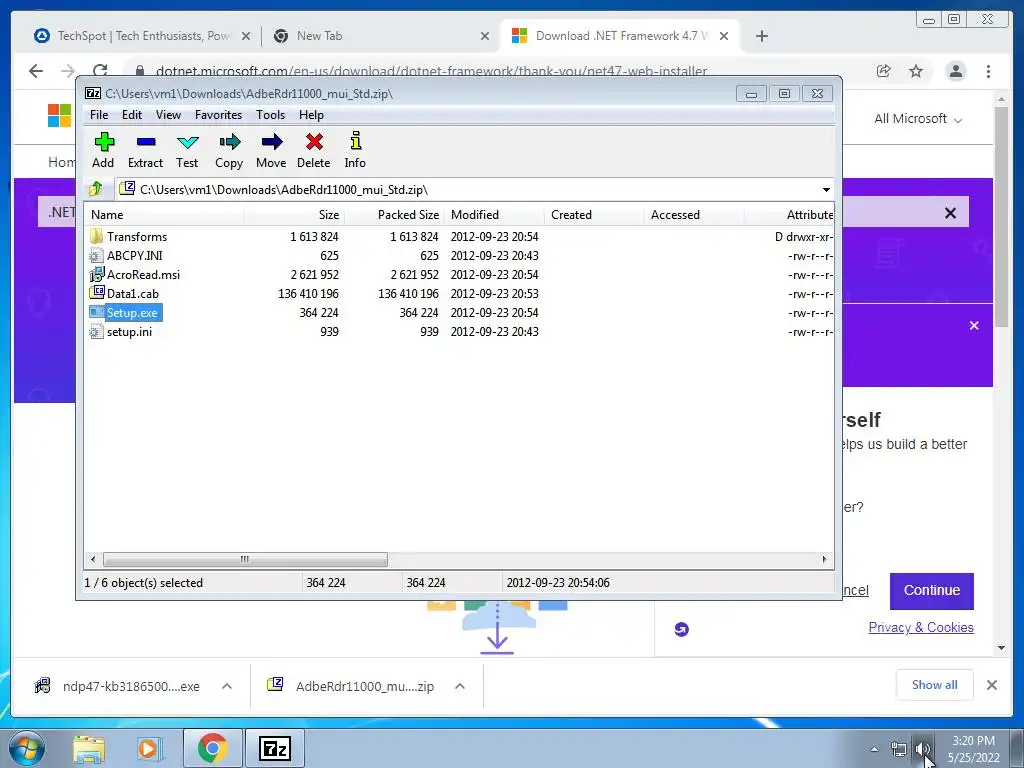Select the Copy toolbar icon
Image resolution: width=1024 pixels, height=768 pixels.
[x=229, y=150]
